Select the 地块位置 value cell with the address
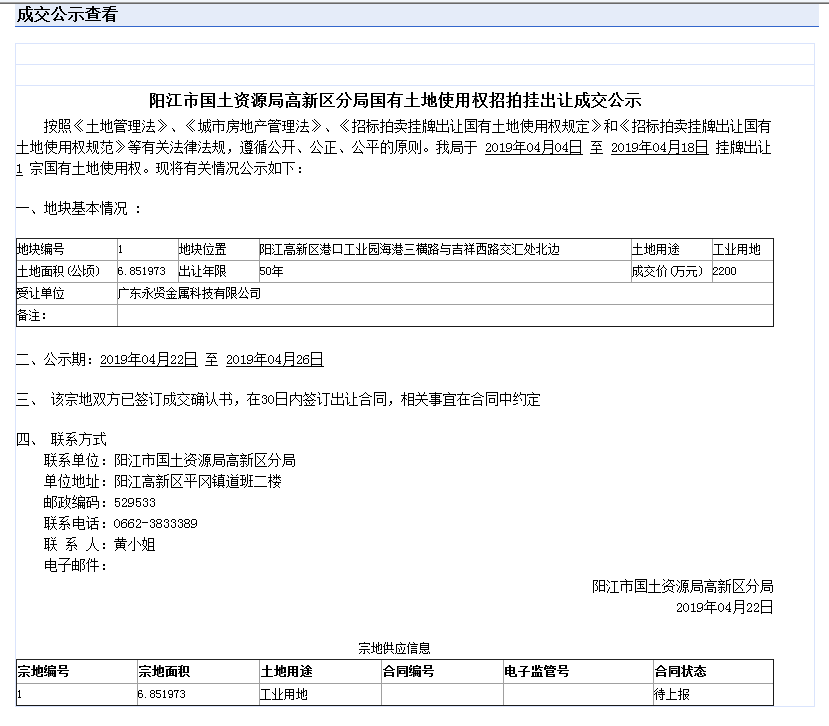829x726 pixels. 444,249
